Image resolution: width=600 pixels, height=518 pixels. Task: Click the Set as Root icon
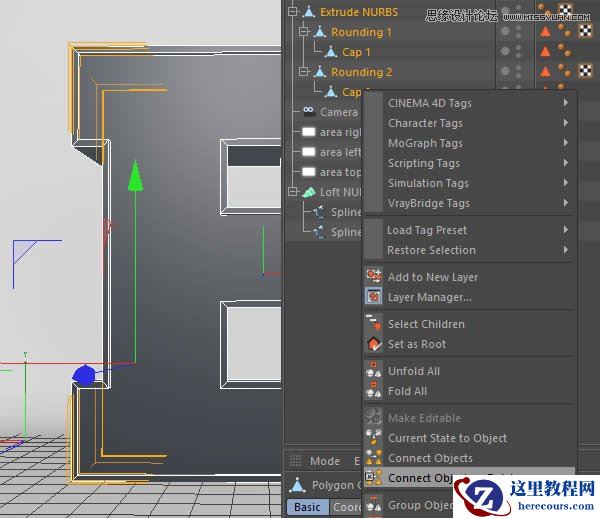point(374,344)
